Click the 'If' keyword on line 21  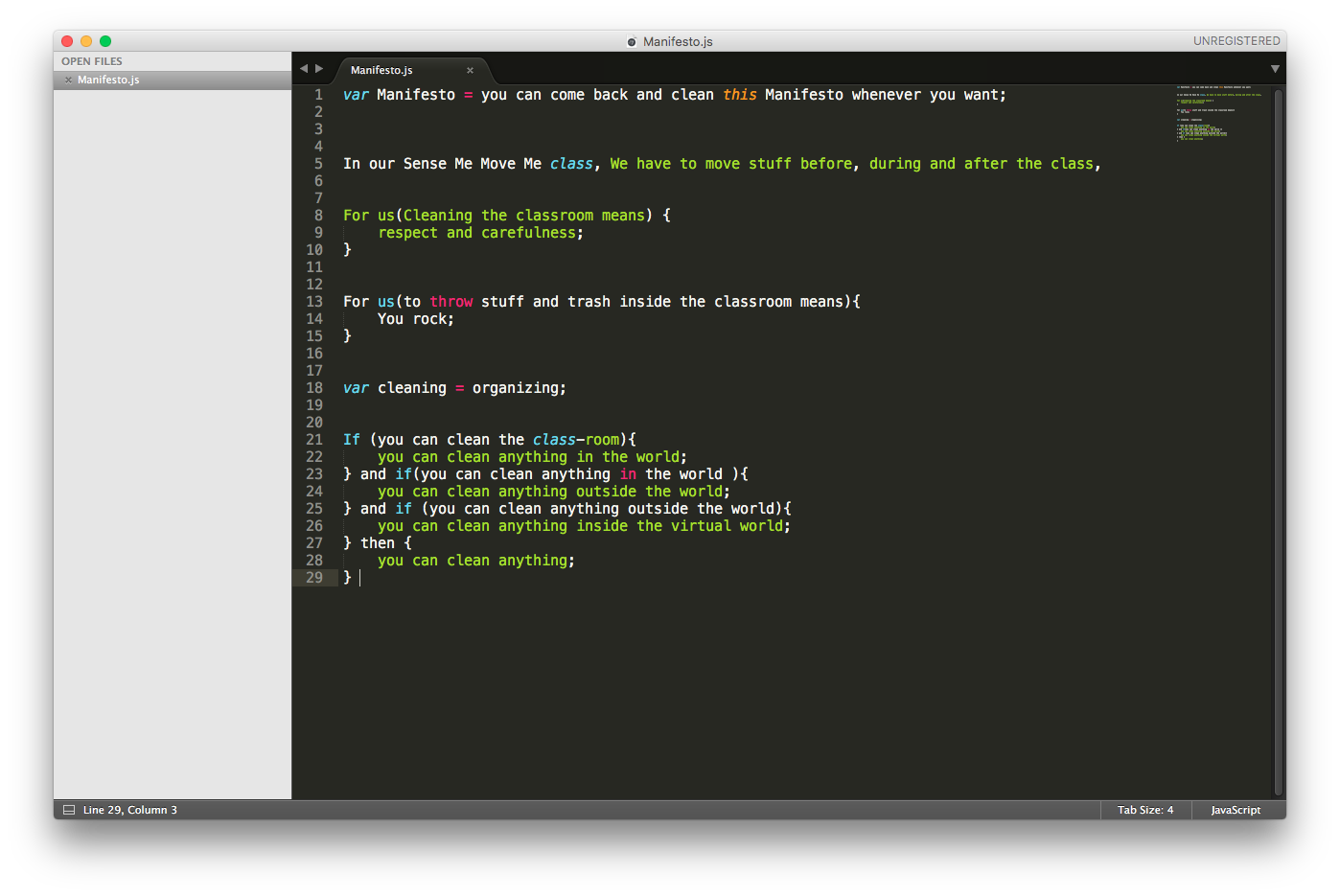pos(352,440)
